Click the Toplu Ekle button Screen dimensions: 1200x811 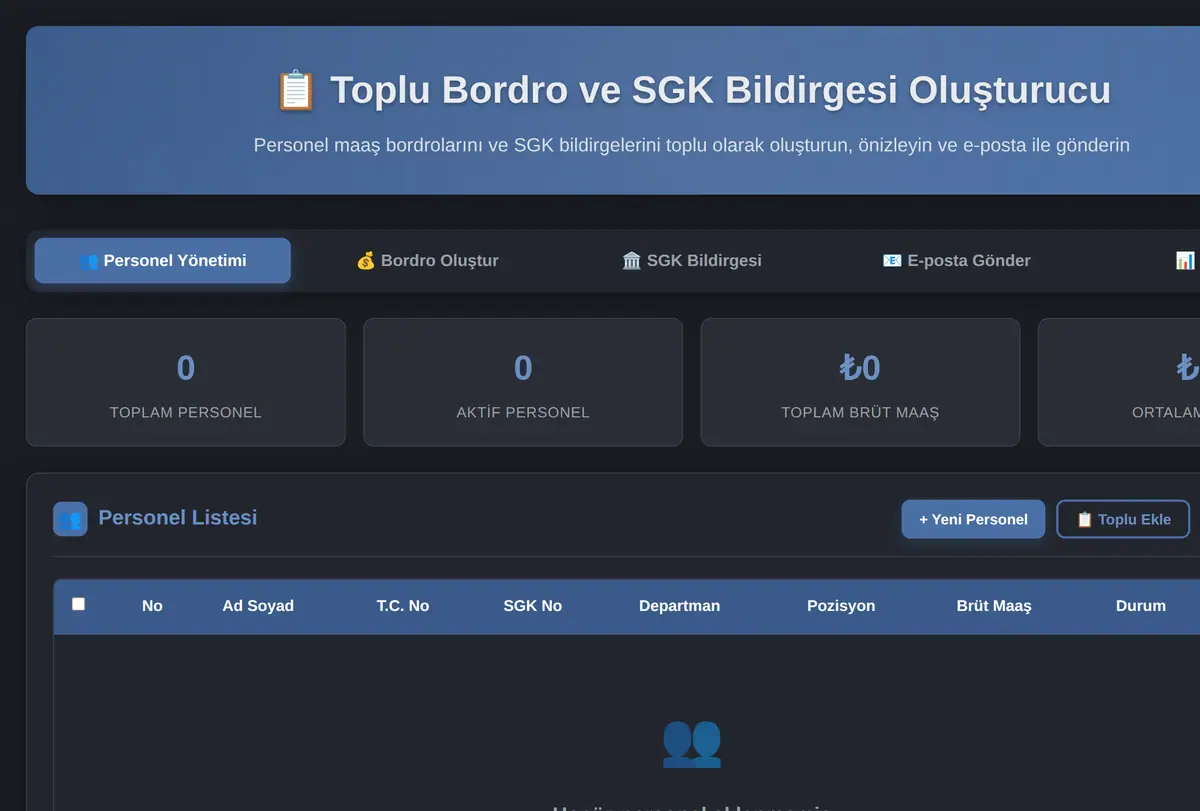tap(1123, 519)
